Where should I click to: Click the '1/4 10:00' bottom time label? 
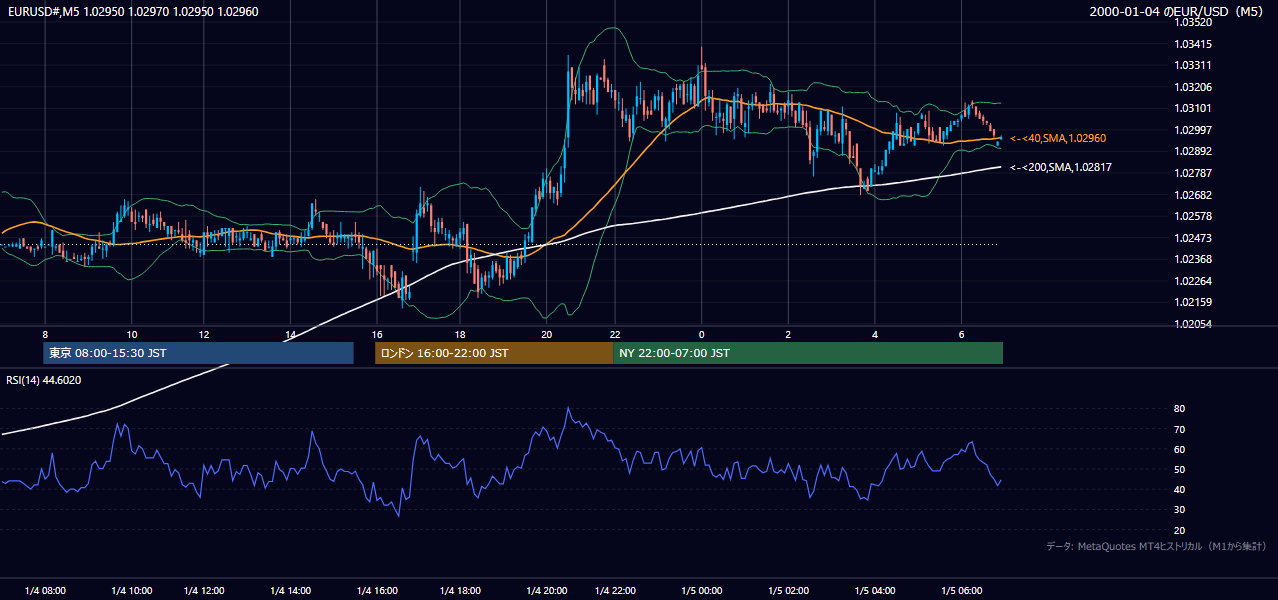pyautogui.click(x=131, y=591)
